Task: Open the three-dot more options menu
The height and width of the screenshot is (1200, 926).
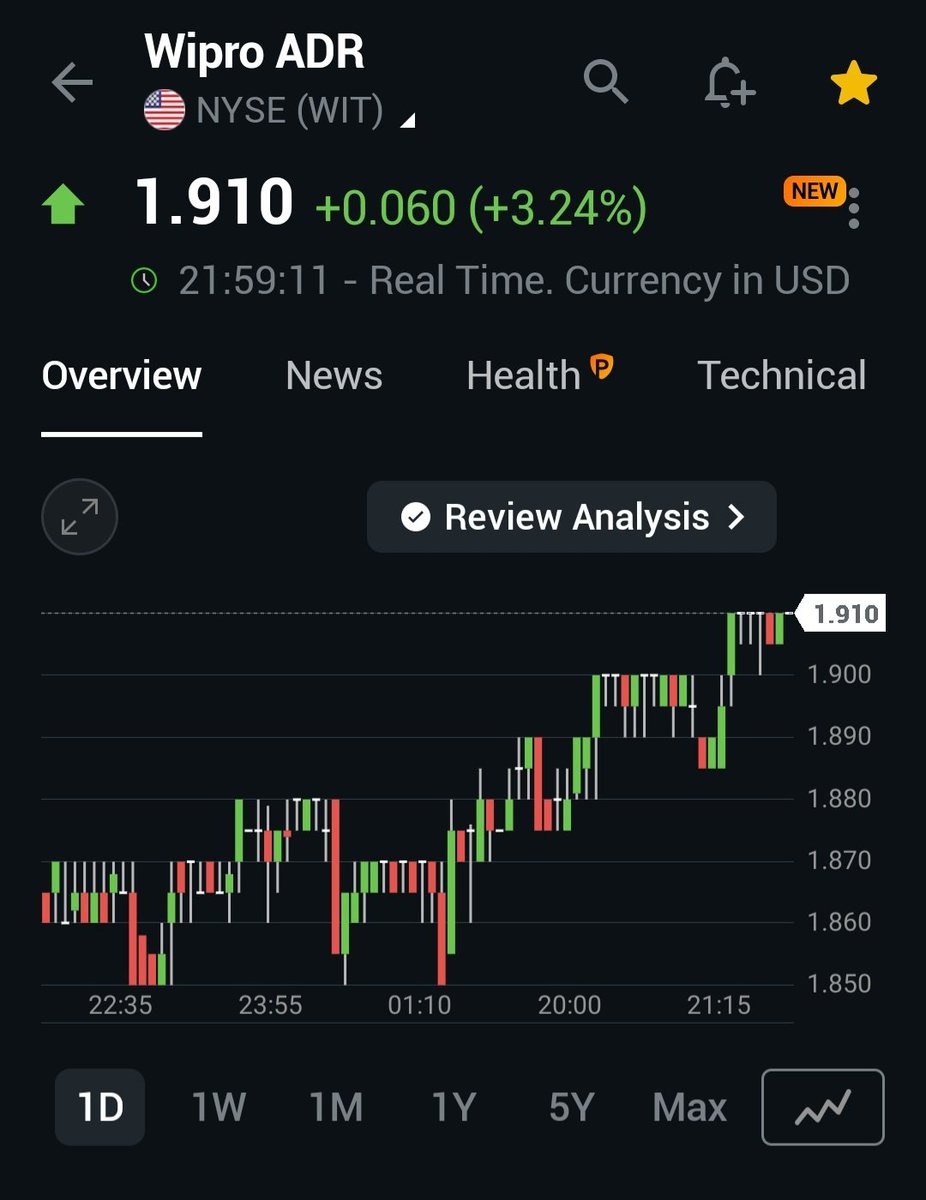Action: [853, 206]
